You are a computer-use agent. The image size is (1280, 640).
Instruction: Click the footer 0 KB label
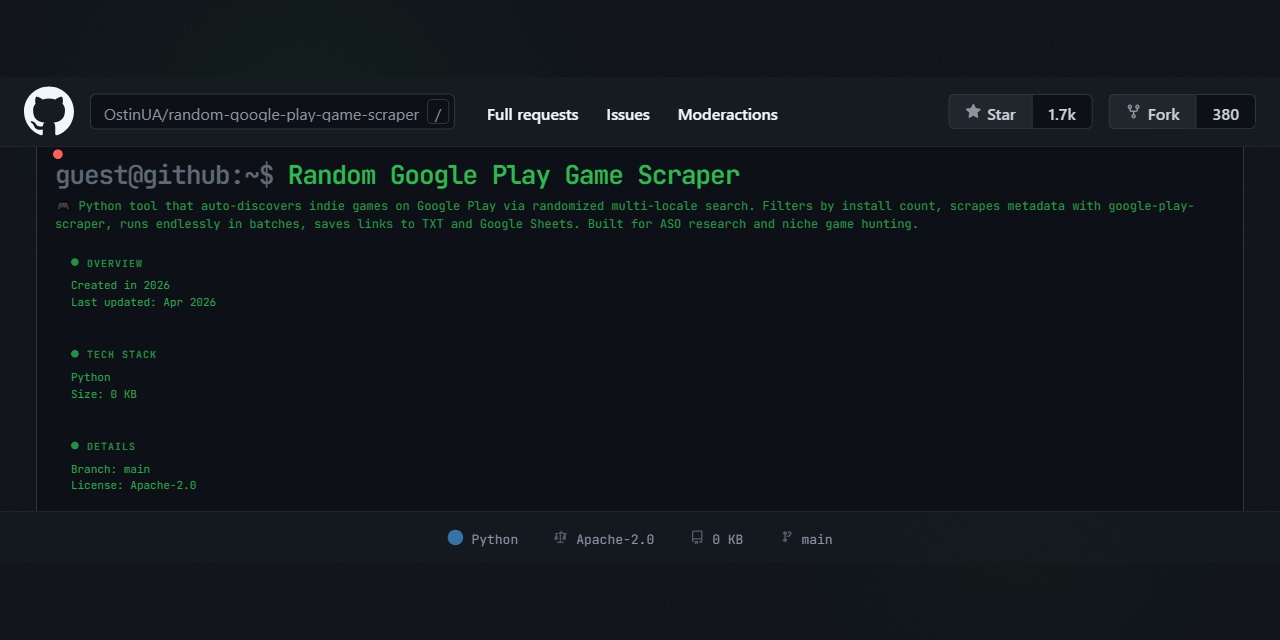(727, 539)
